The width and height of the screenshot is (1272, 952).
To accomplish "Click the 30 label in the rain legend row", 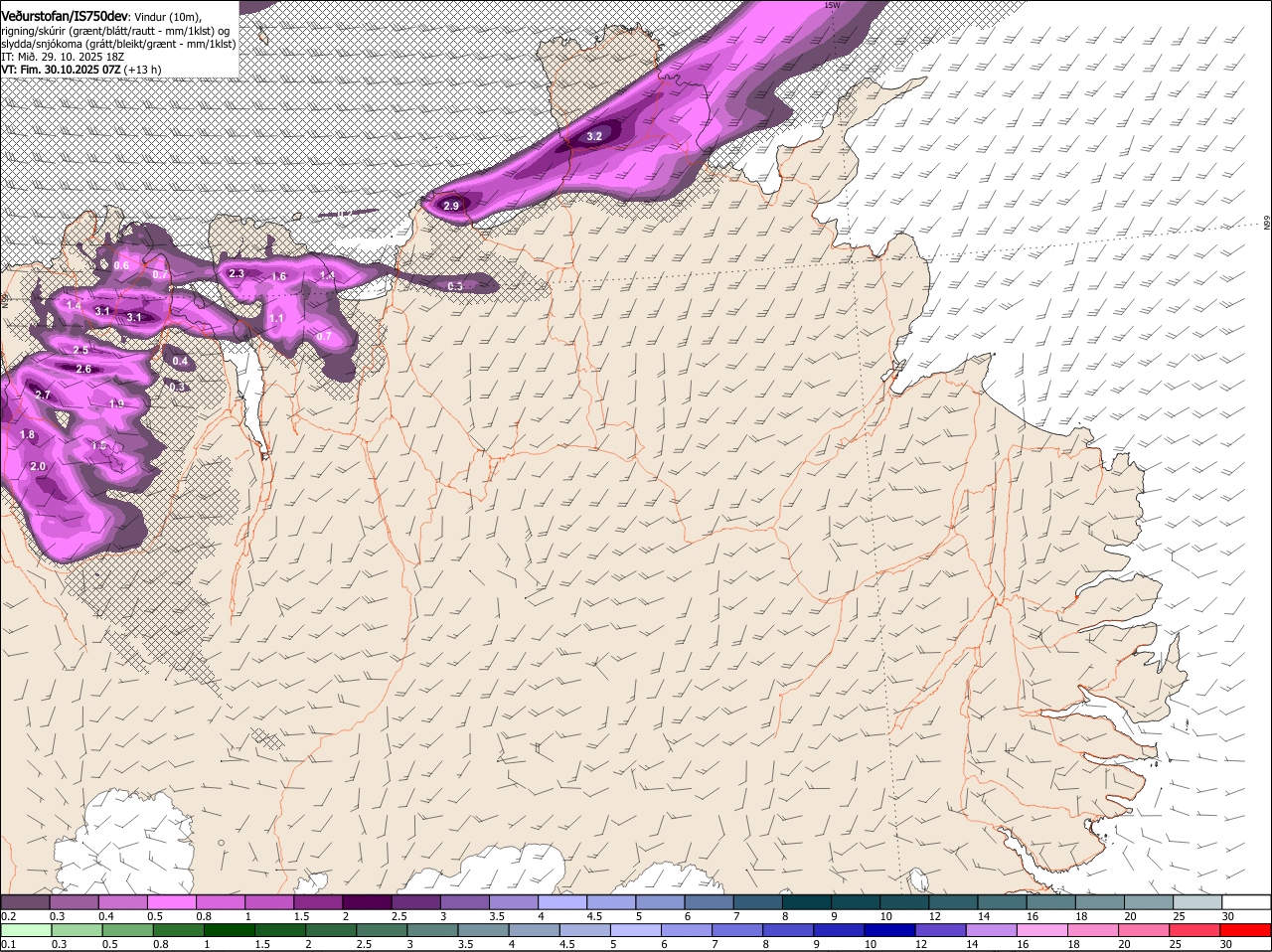I will click(1225, 944).
